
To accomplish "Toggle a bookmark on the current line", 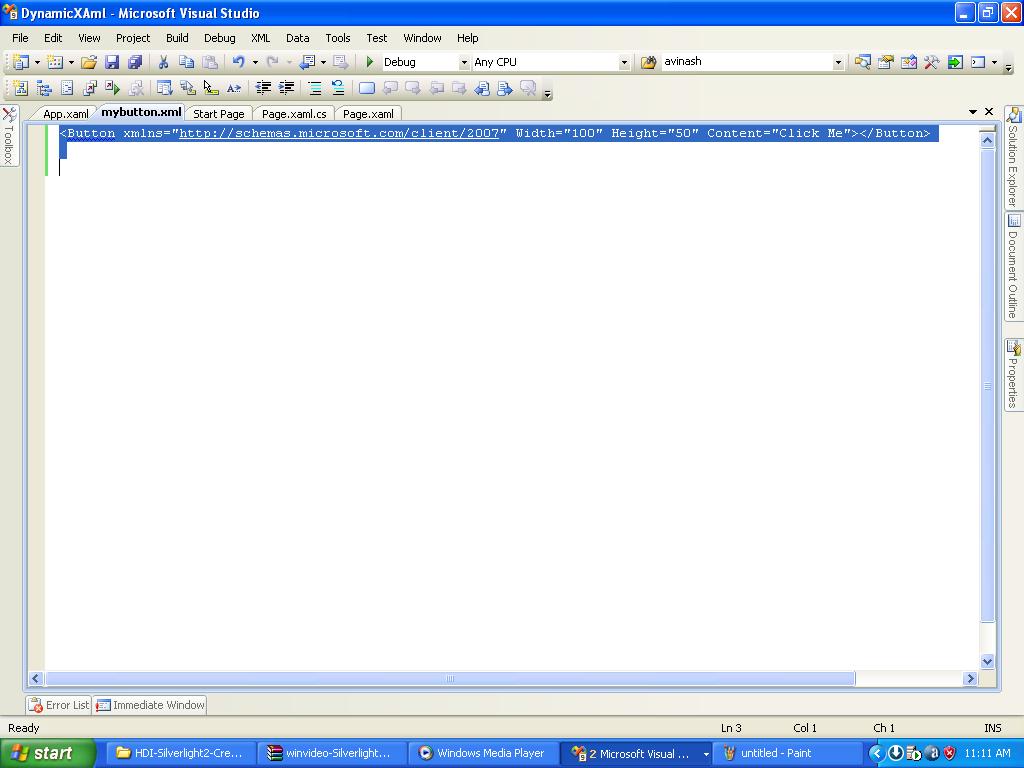I will tap(367, 88).
